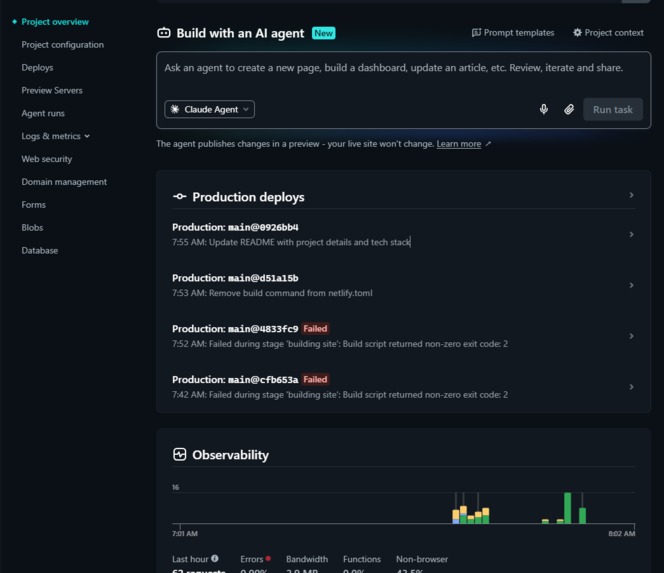Screen dimensions: 664x573
Task: Click the Claude Agent starburst icon
Action: [174, 109]
